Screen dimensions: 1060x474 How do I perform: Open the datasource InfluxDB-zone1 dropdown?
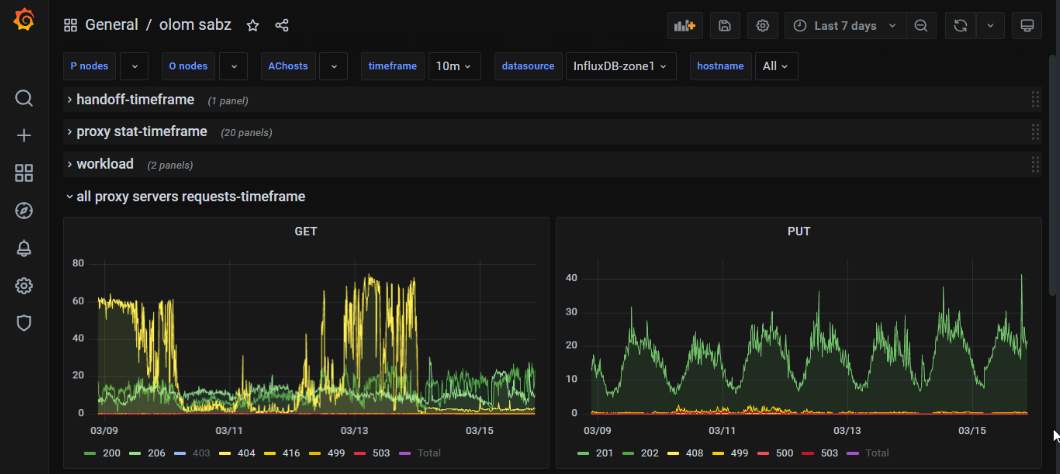(x=620, y=66)
